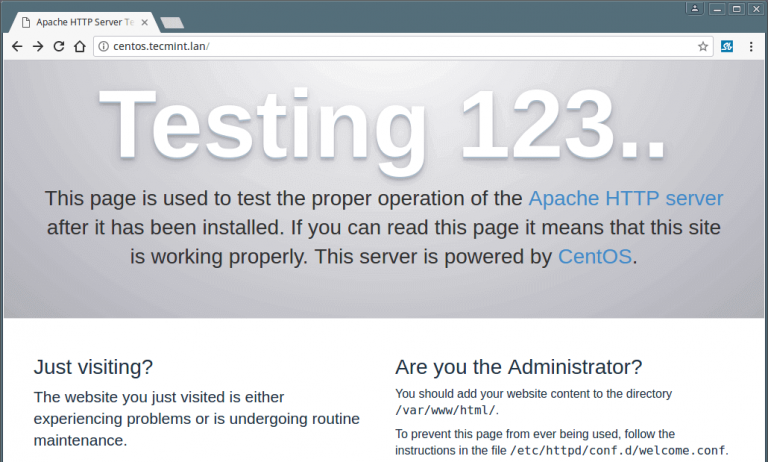View site information icon beside URL

103,47
